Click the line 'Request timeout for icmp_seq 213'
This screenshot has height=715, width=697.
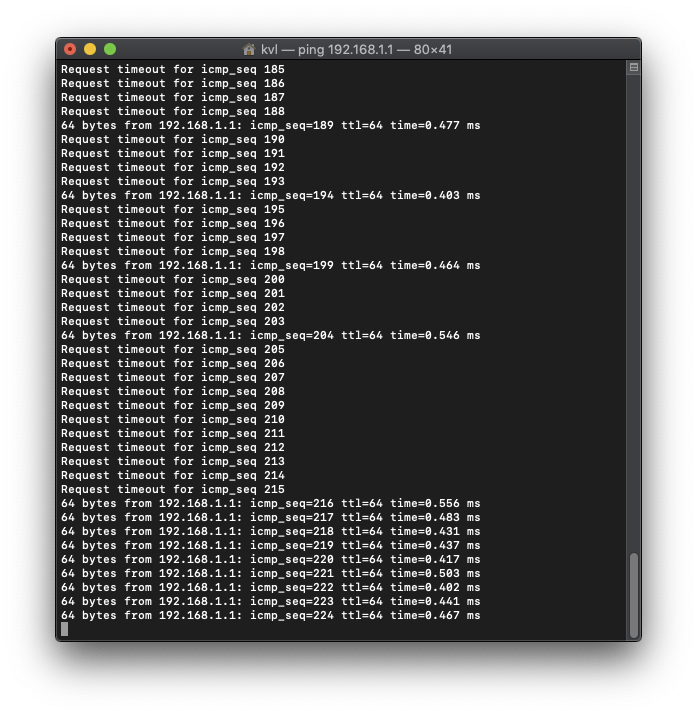[173, 461]
